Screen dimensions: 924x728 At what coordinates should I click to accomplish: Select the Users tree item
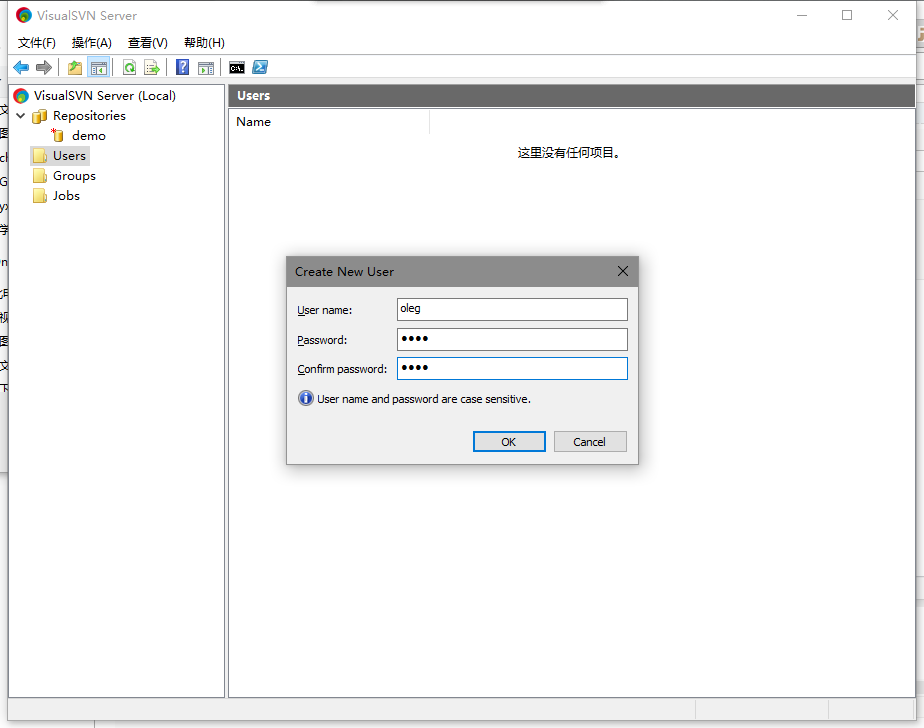tap(69, 156)
